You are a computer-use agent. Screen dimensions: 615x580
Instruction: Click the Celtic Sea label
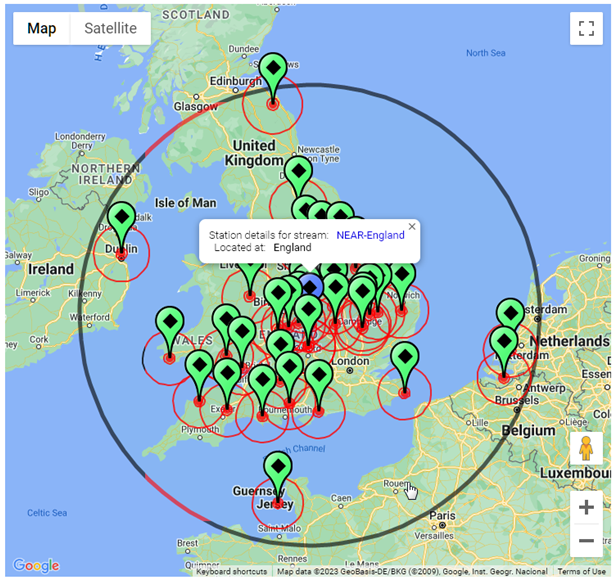[47, 513]
